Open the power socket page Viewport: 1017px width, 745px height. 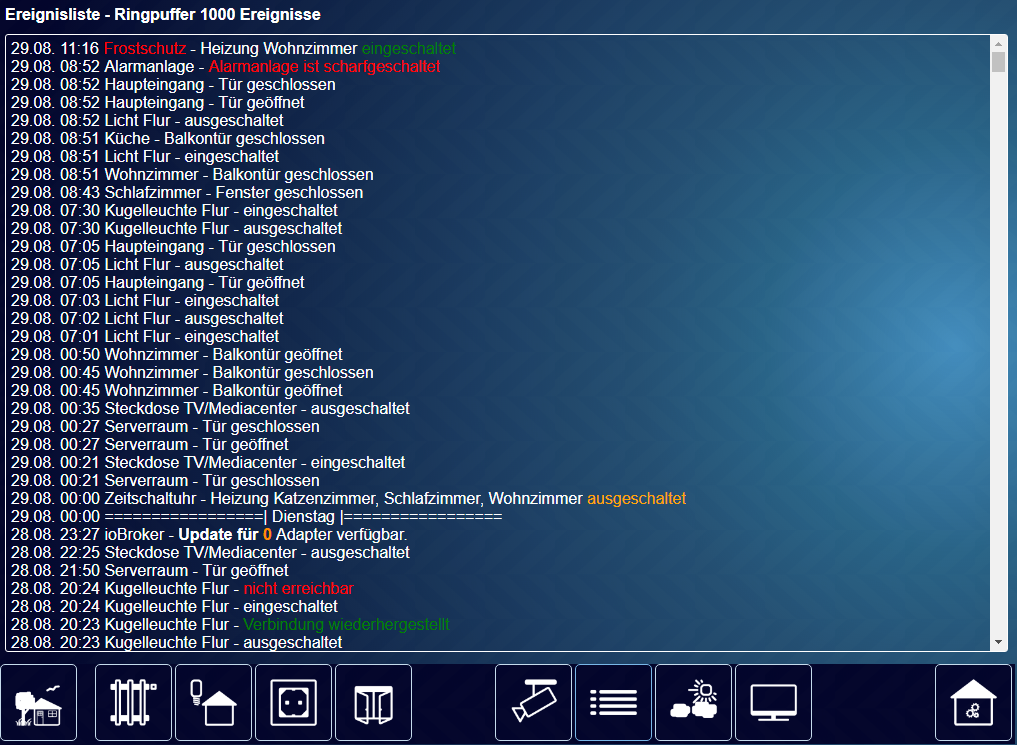pyautogui.click(x=293, y=702)
